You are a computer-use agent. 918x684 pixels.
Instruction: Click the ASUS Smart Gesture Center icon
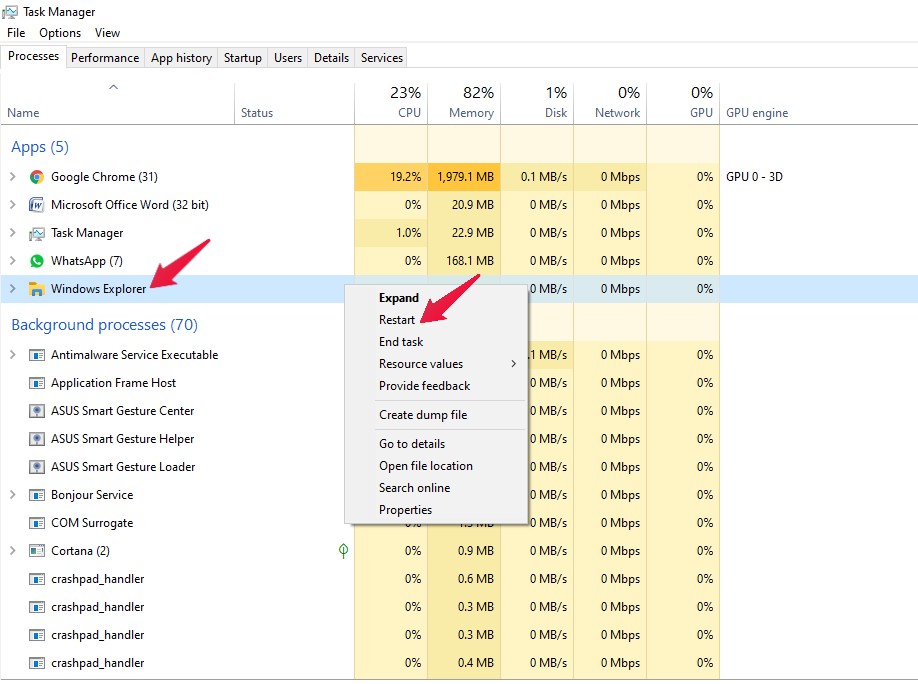(37, 411)
